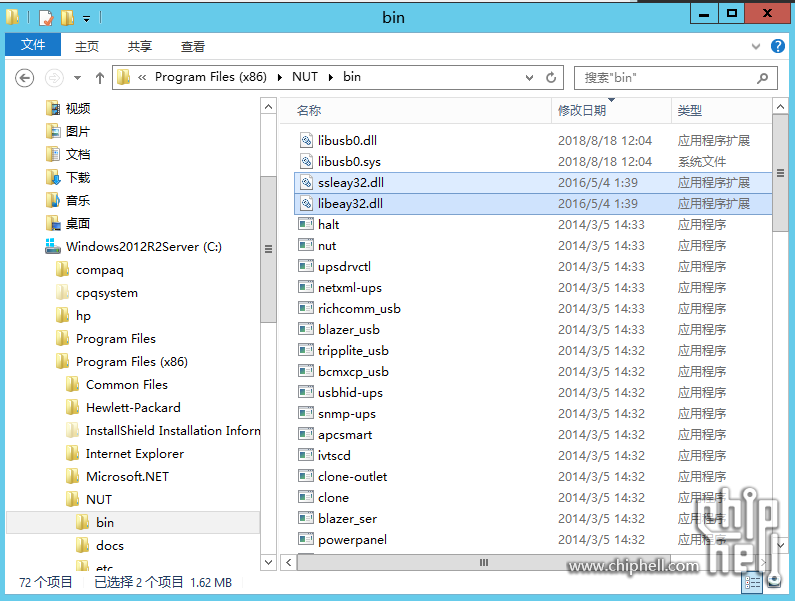Click the file list scroll up arrow
Screen dimensions: 795x601
click(x=780, y=107)
